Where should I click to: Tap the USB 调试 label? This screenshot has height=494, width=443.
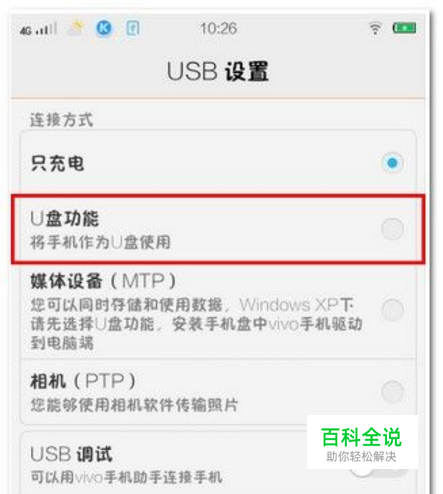click(71, 454)
